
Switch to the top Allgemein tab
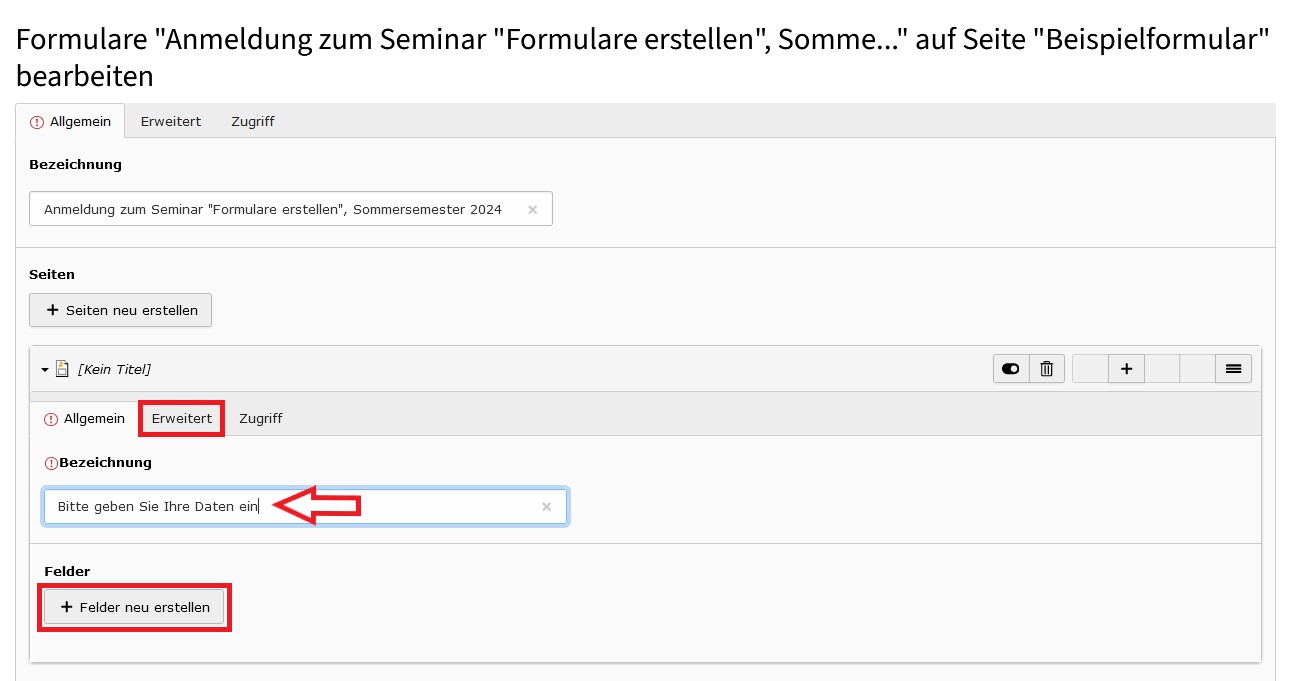pyautogui.click(x=70, y=121)
